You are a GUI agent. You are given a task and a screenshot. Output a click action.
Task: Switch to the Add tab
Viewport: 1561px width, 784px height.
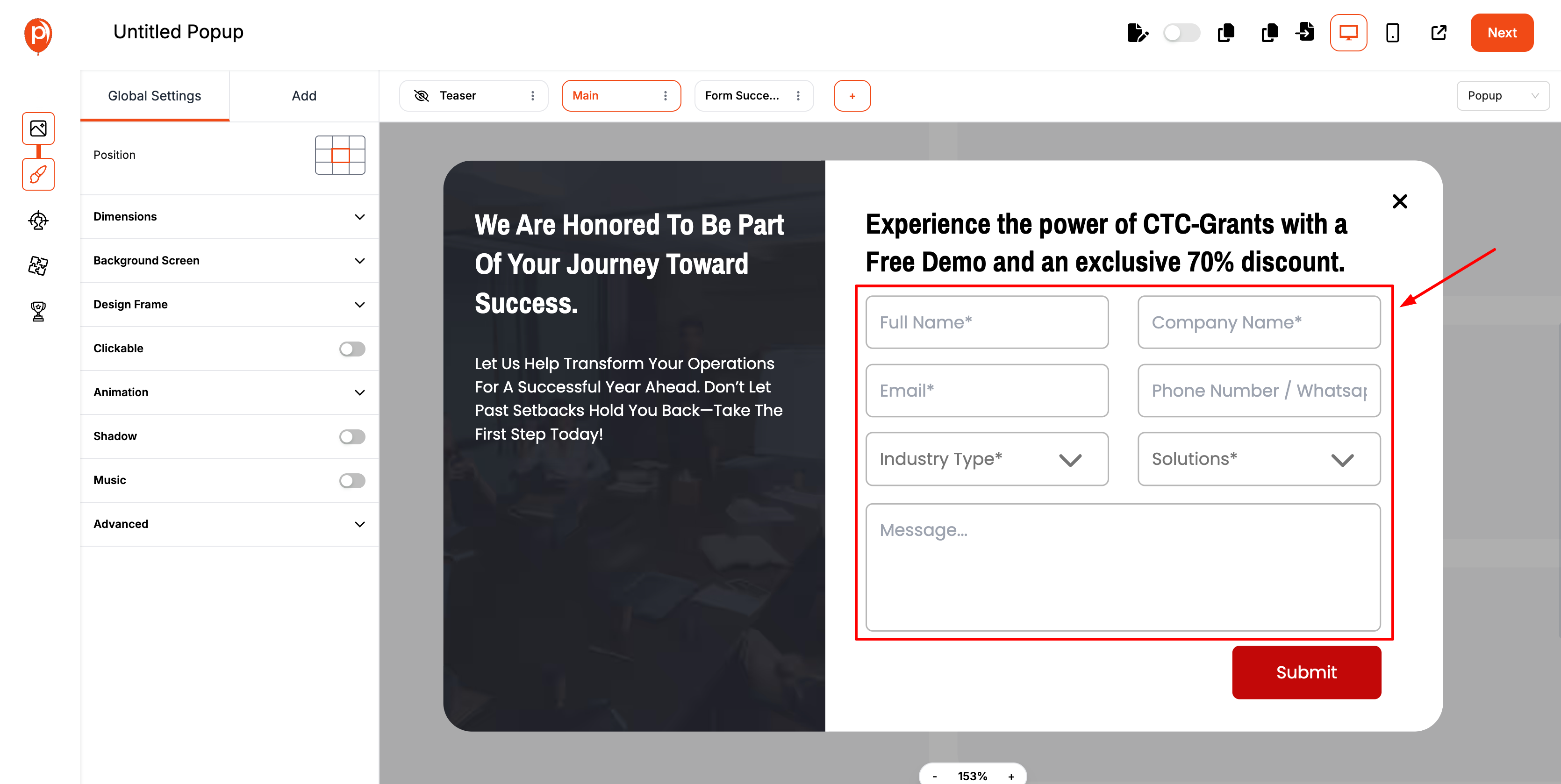pyautogui.click(x=304, y=96)
